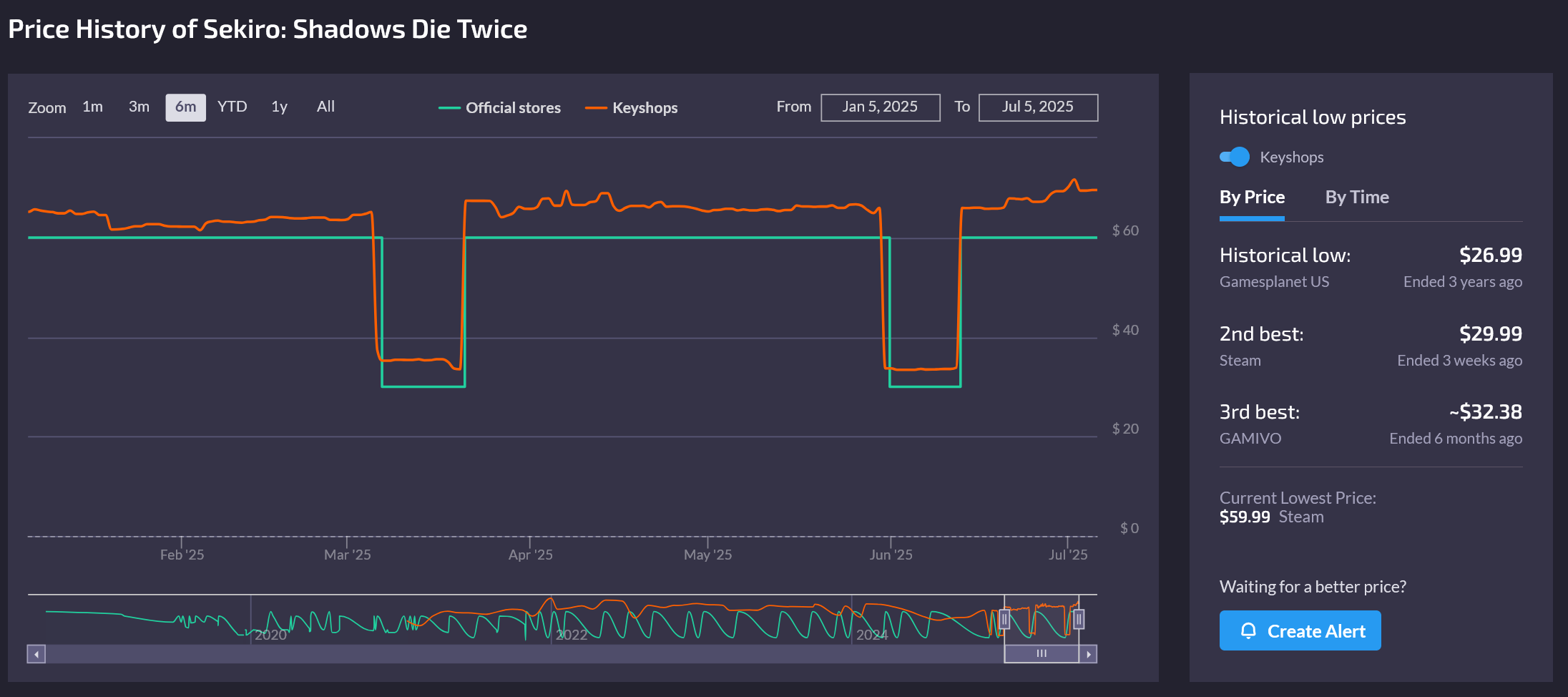
Task: Click navigator scrollbar left arrow
Action: click(36, 654)
